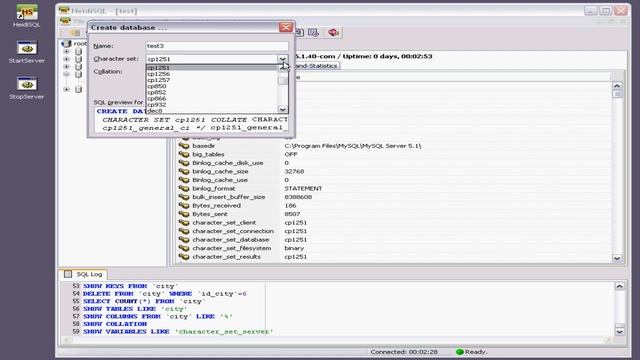Click the icon beside character_set_filesystem

[184, 248]
